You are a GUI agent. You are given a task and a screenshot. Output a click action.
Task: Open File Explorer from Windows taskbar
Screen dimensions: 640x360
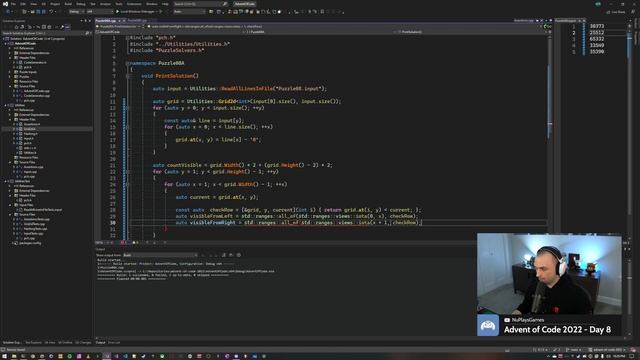pyautogui.click(x=14, y=356)
